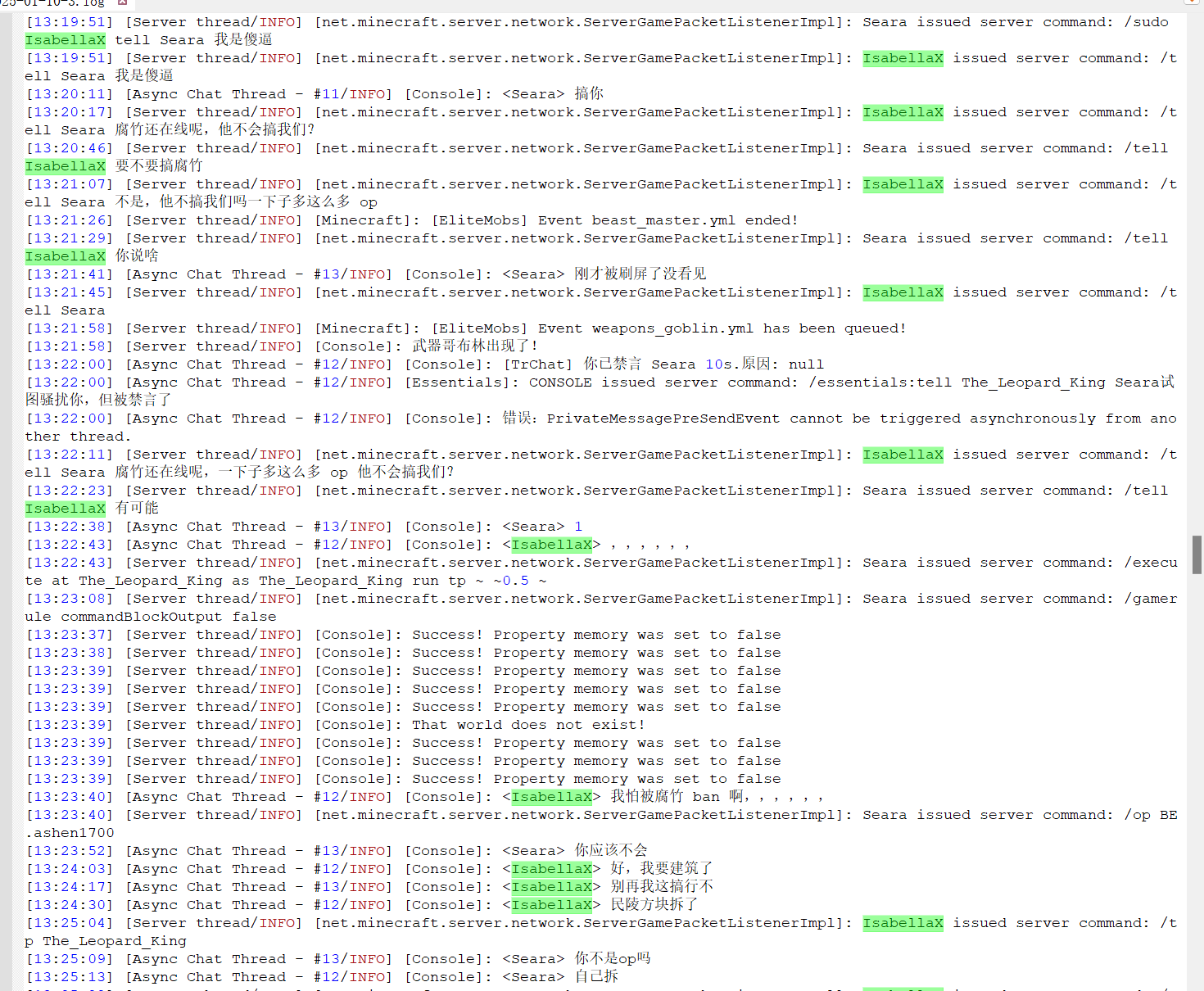Click the [13:22:38] timestamp
Viewport: 1204px width, 991px height.
point(70,527)
